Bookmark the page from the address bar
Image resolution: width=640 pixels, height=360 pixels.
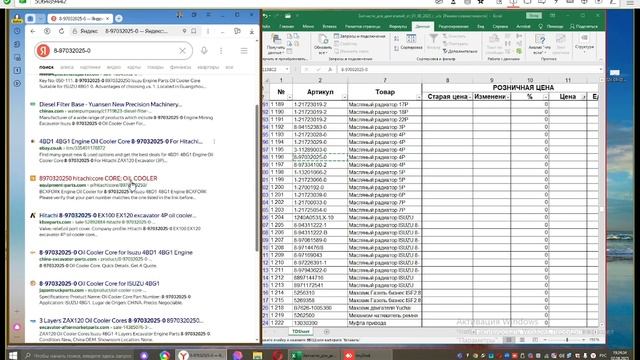point(194,31)
